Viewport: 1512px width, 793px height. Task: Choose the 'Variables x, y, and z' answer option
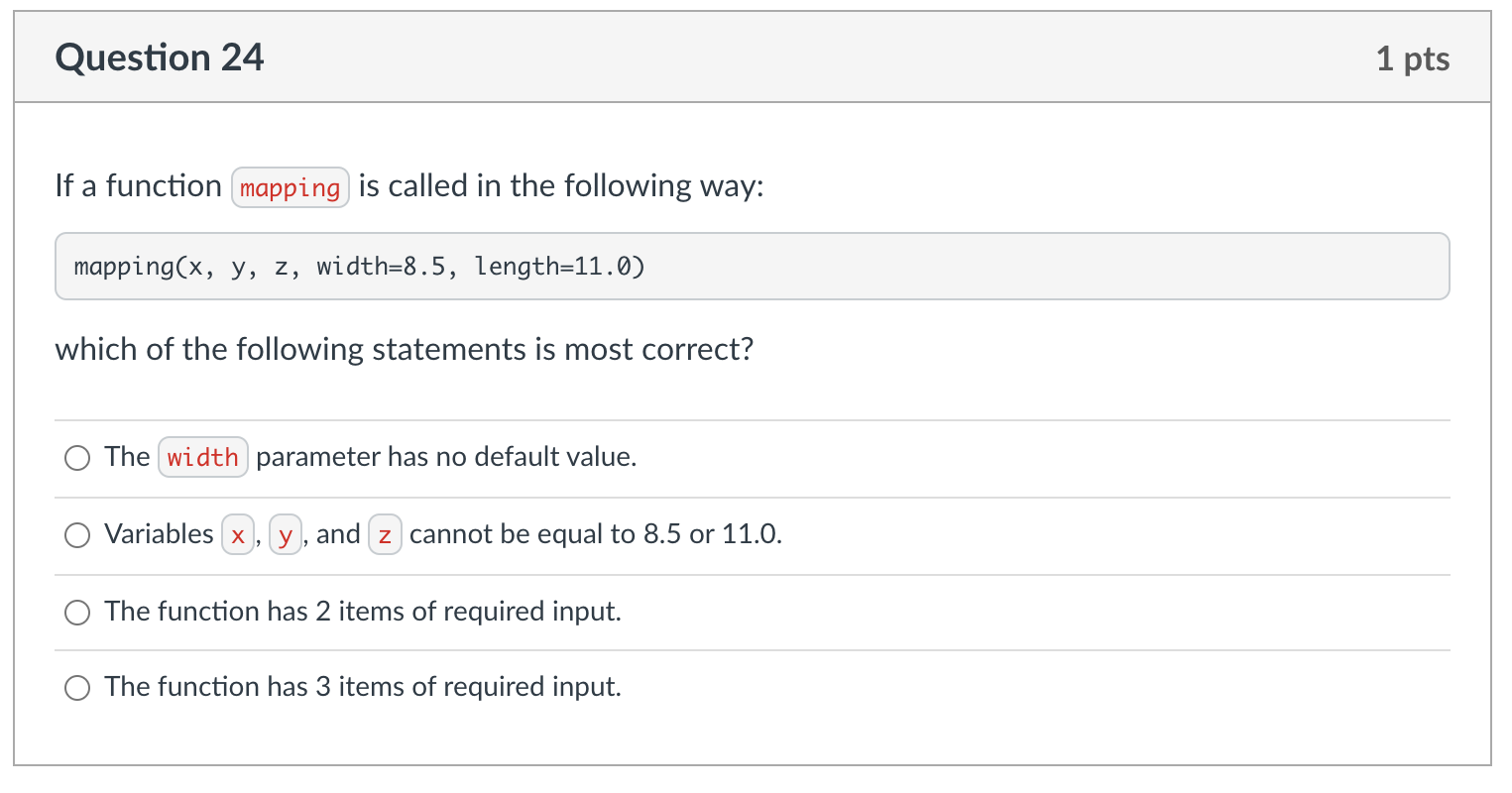pyautogui.click(x=76, y=534)
